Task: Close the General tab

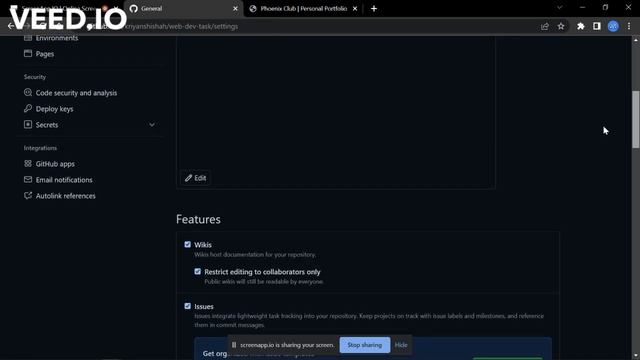Action: 235,9
